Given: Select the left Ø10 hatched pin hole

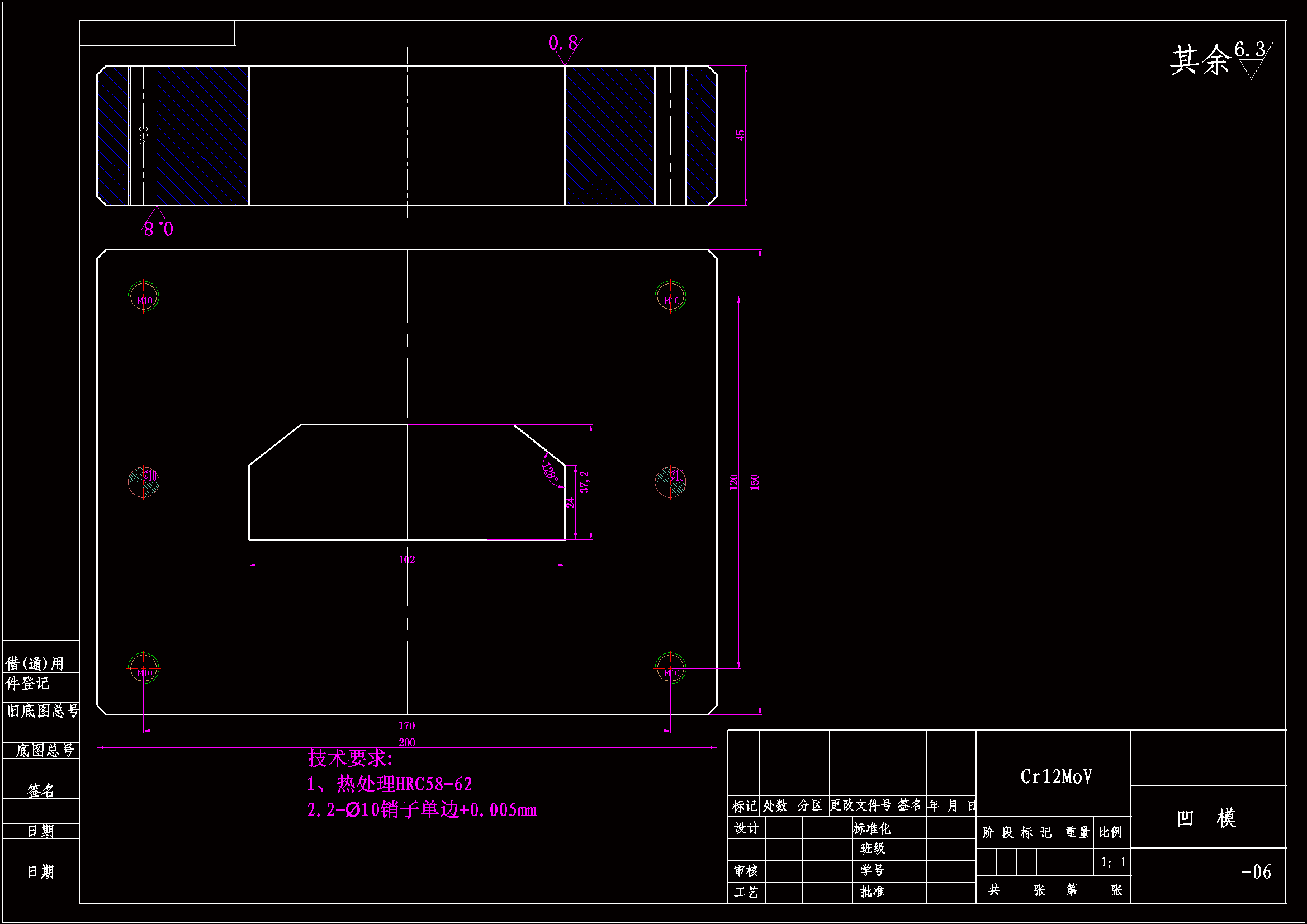Looking at the screenshot, I should coord(144,482).
